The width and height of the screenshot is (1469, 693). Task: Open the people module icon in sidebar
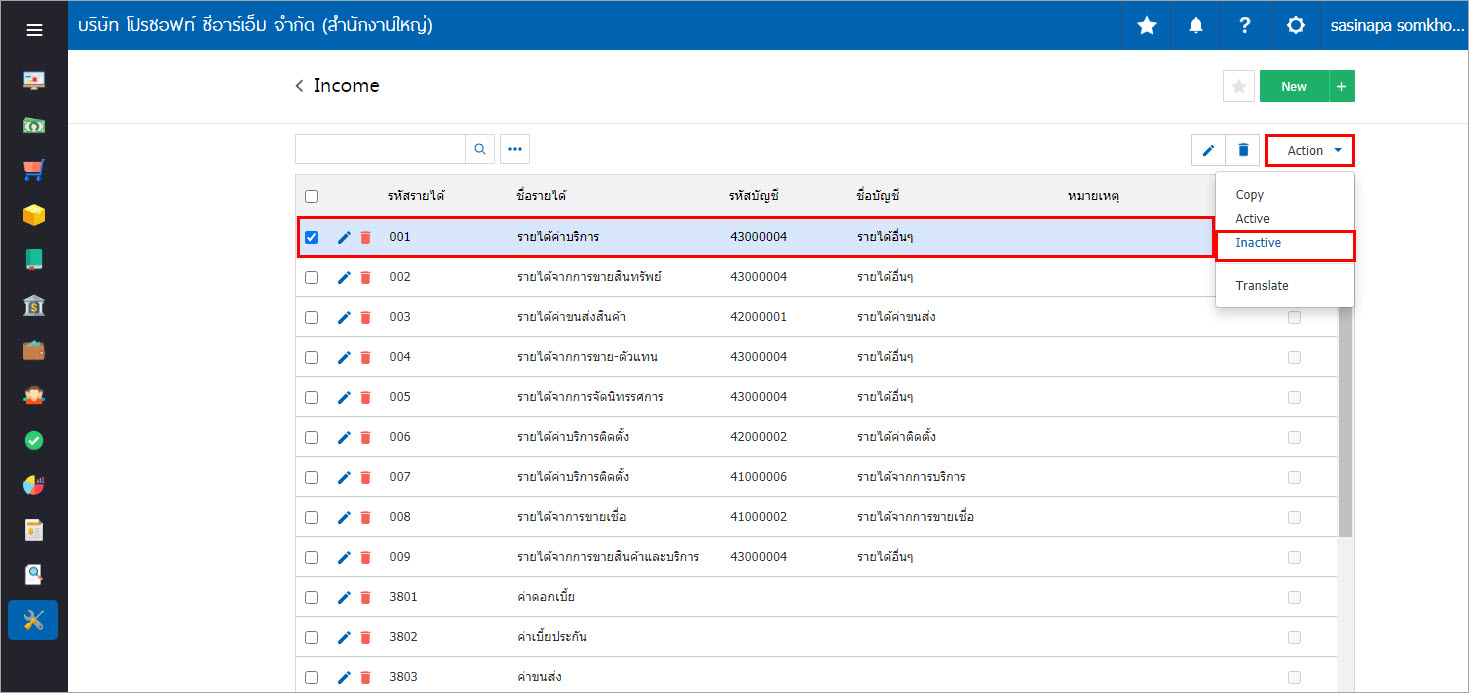34,395
